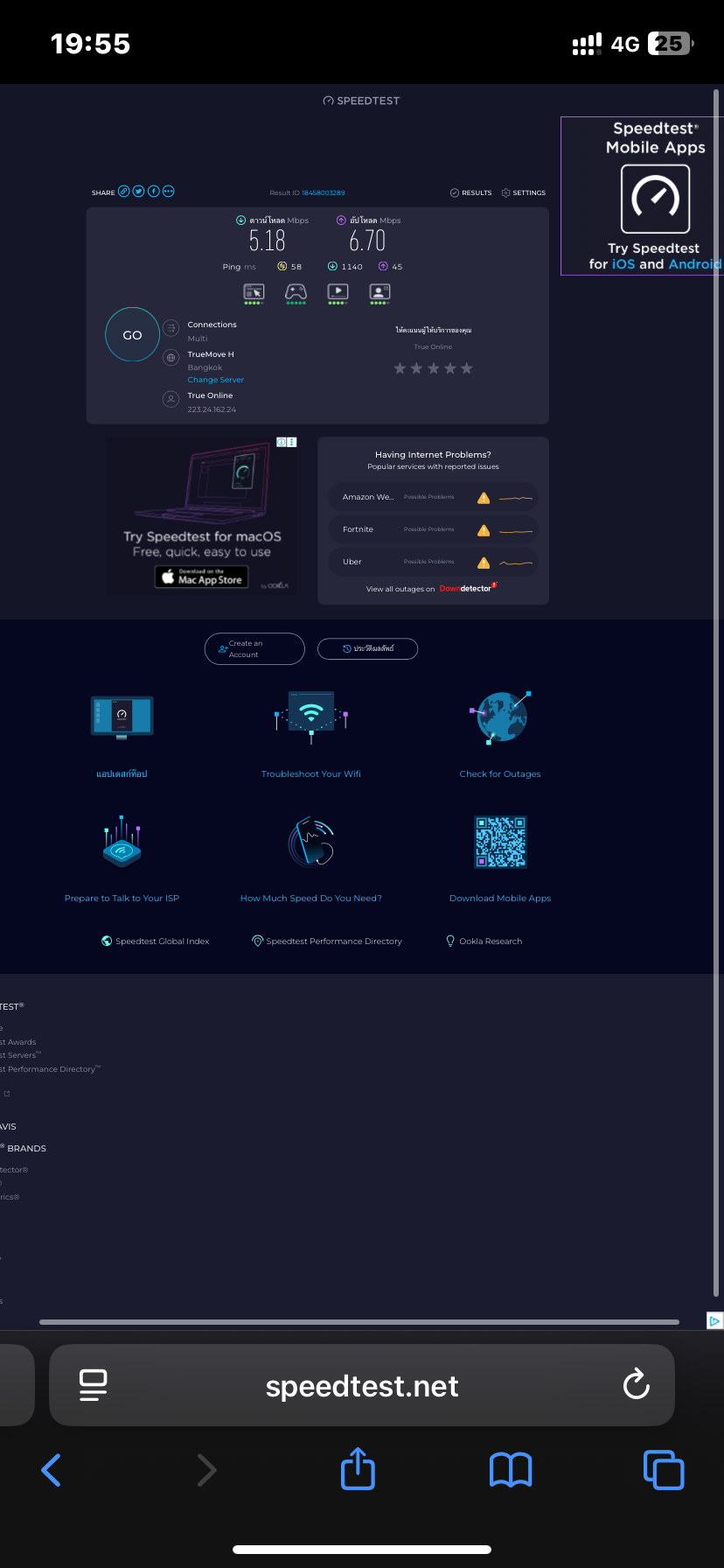Image resolution: width=724 pixels, height=1568 pixels.
Task: Open Downdetector view all outages link
Action: [431, 589]
